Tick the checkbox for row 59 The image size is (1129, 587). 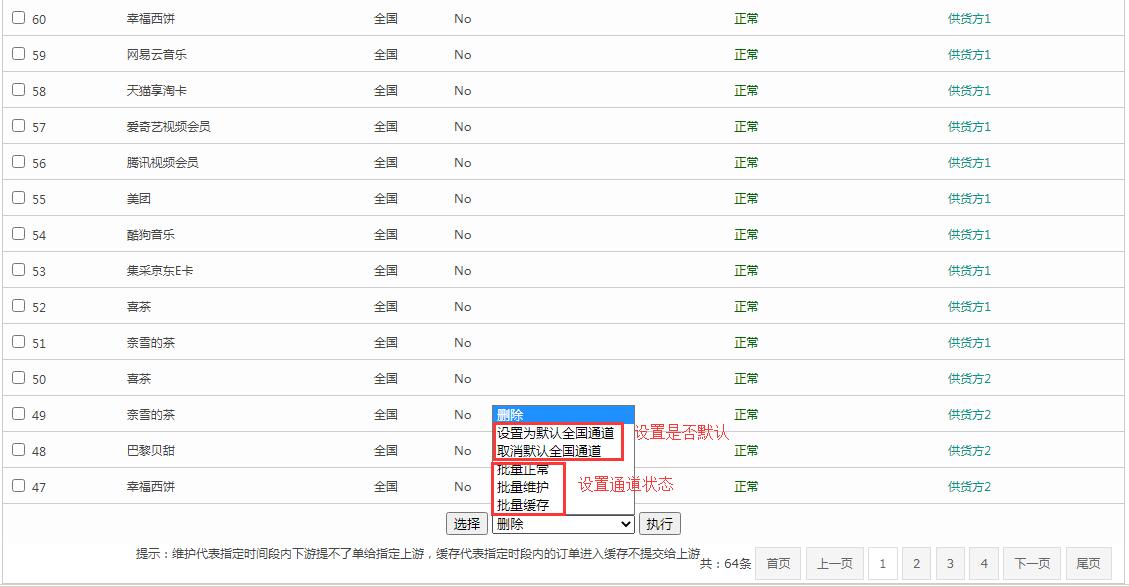tap(19, 54)
